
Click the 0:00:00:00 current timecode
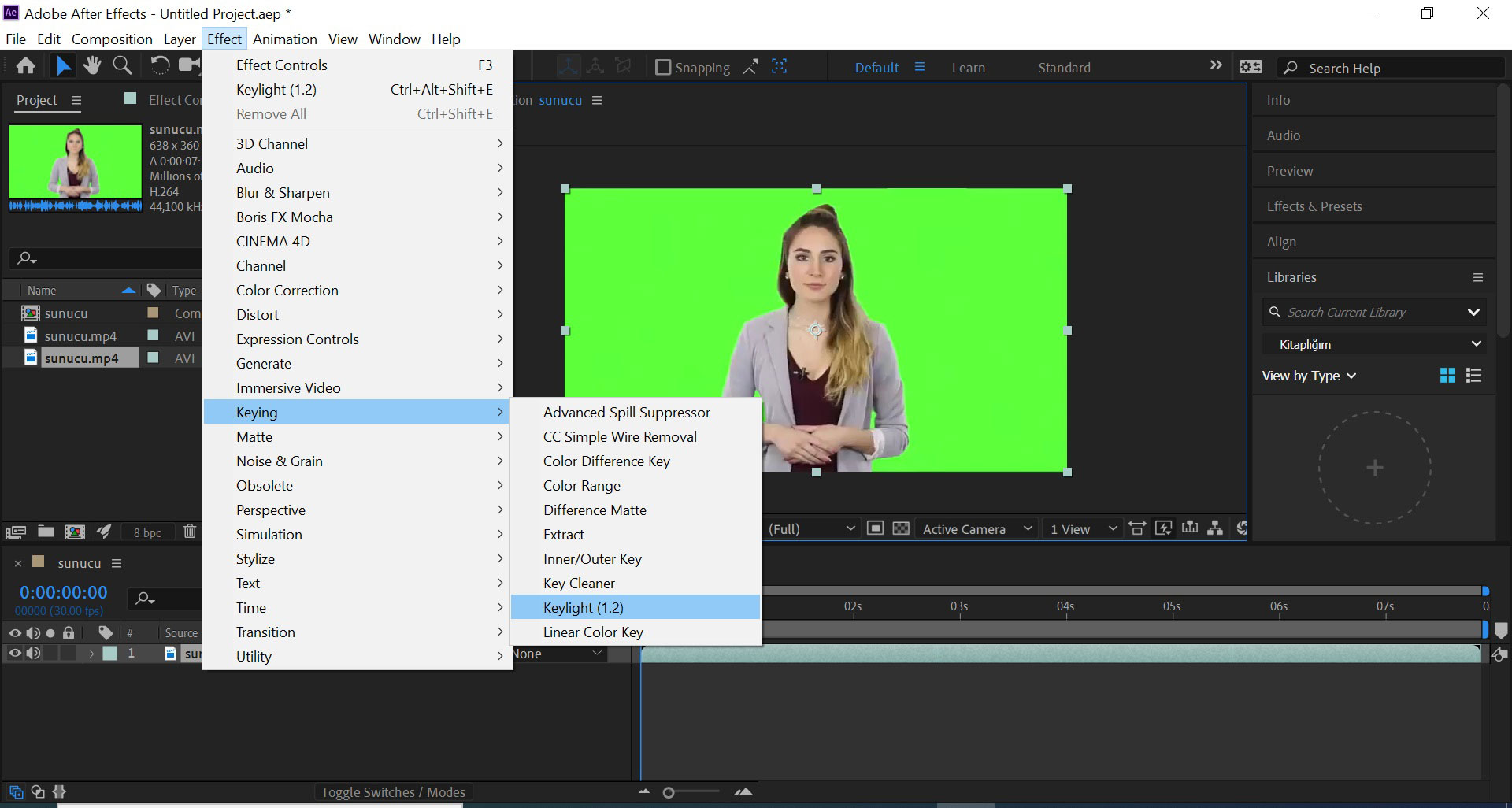[63, 592]
